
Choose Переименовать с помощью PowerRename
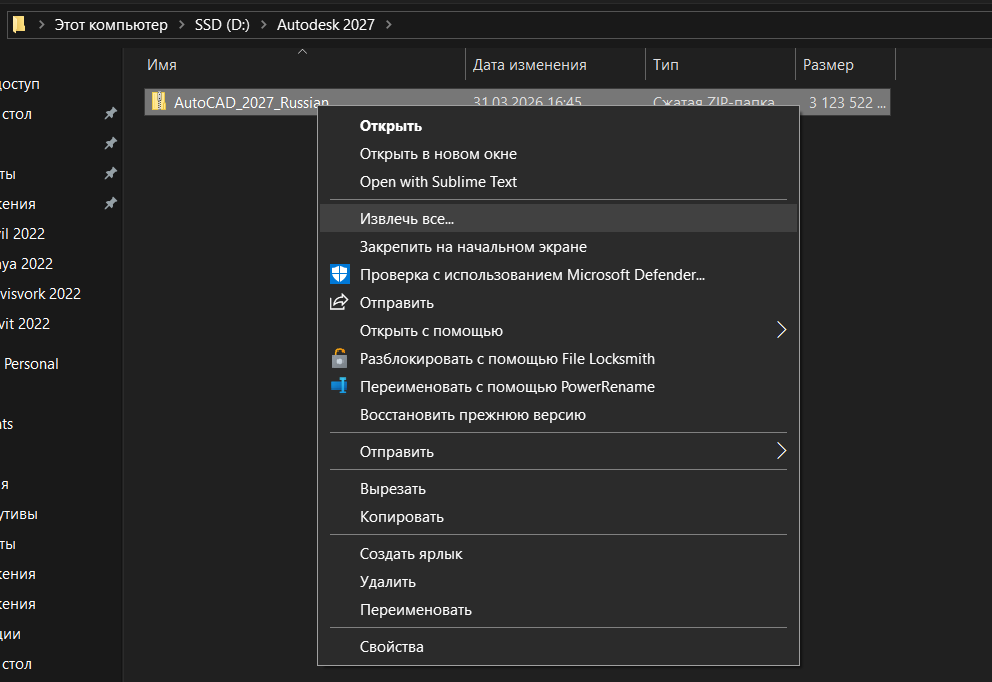click(507, 387)
